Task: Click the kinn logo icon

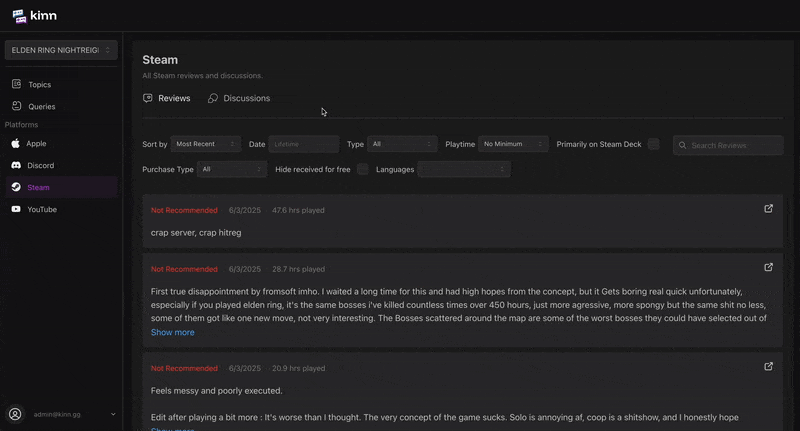Action: tap(19, 16)
